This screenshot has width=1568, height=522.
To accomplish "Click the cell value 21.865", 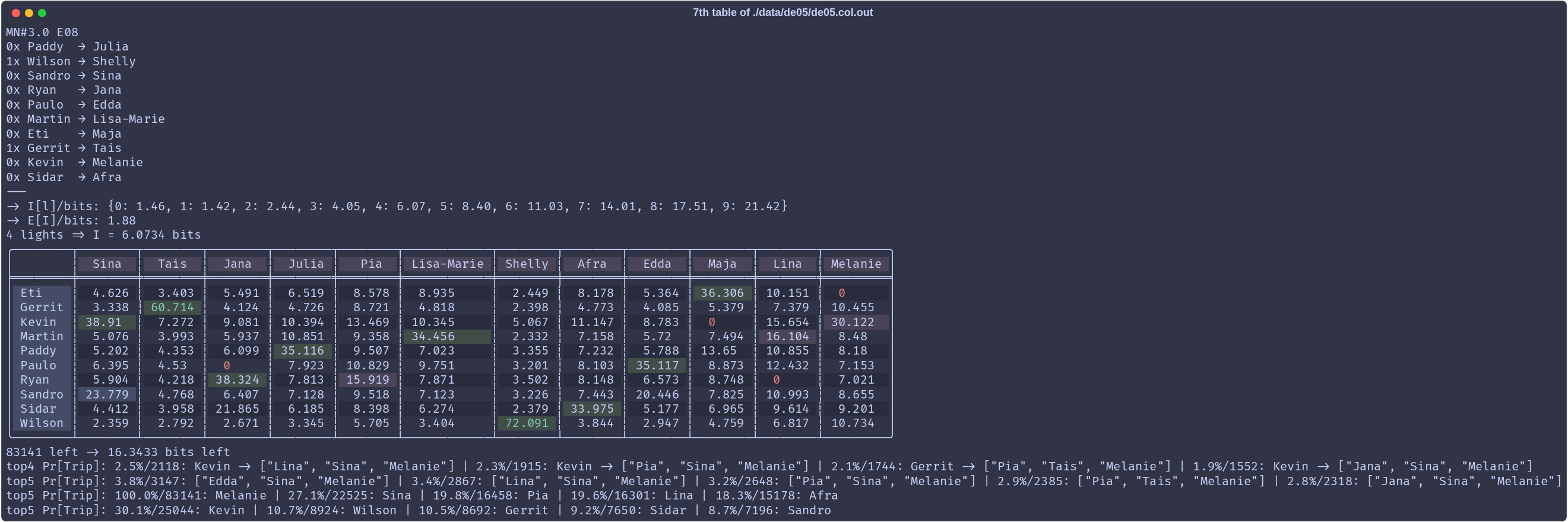I will (237, 409).
